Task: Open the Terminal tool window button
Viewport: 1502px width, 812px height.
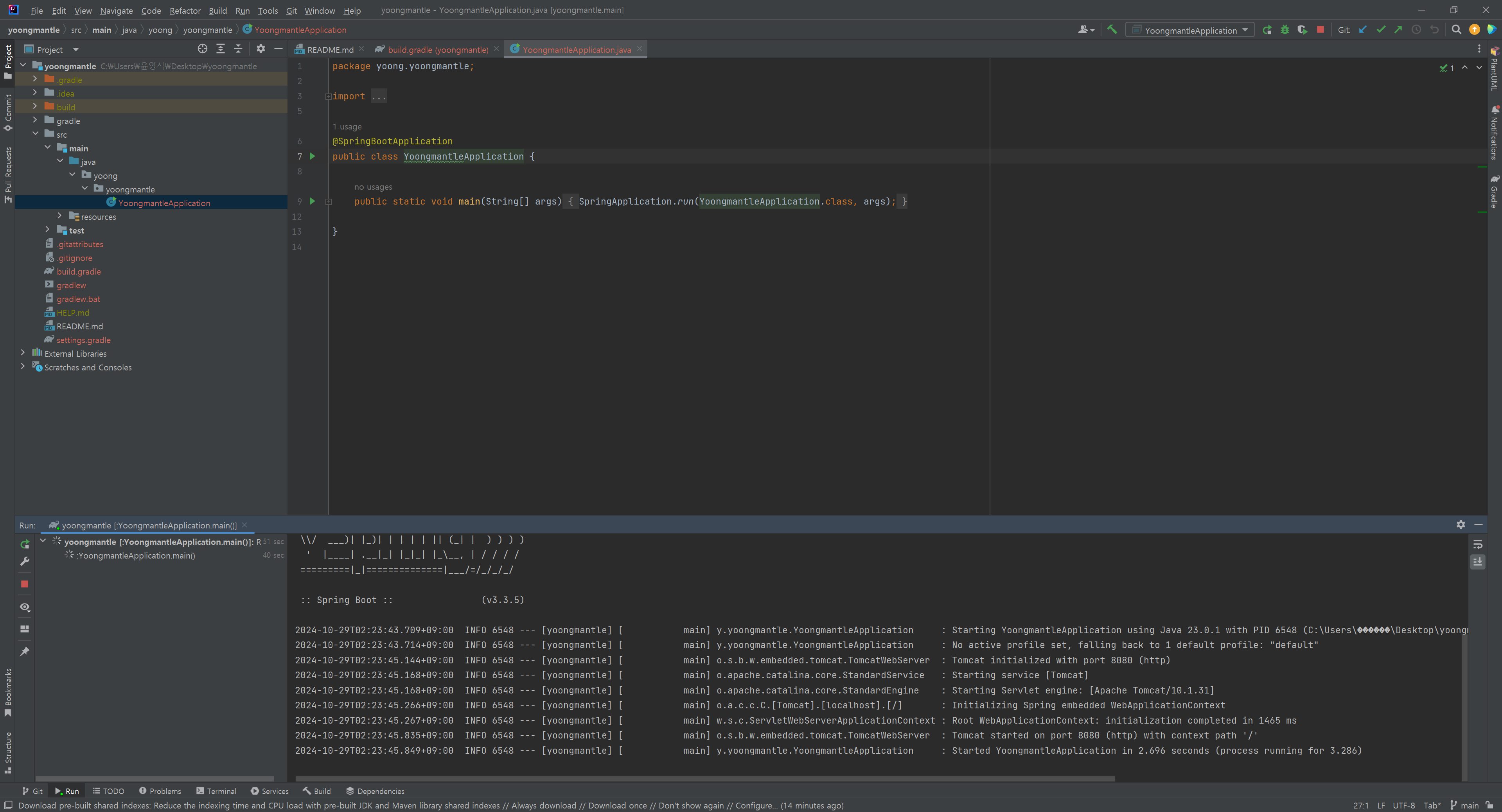Action: [x=216, y=791]
